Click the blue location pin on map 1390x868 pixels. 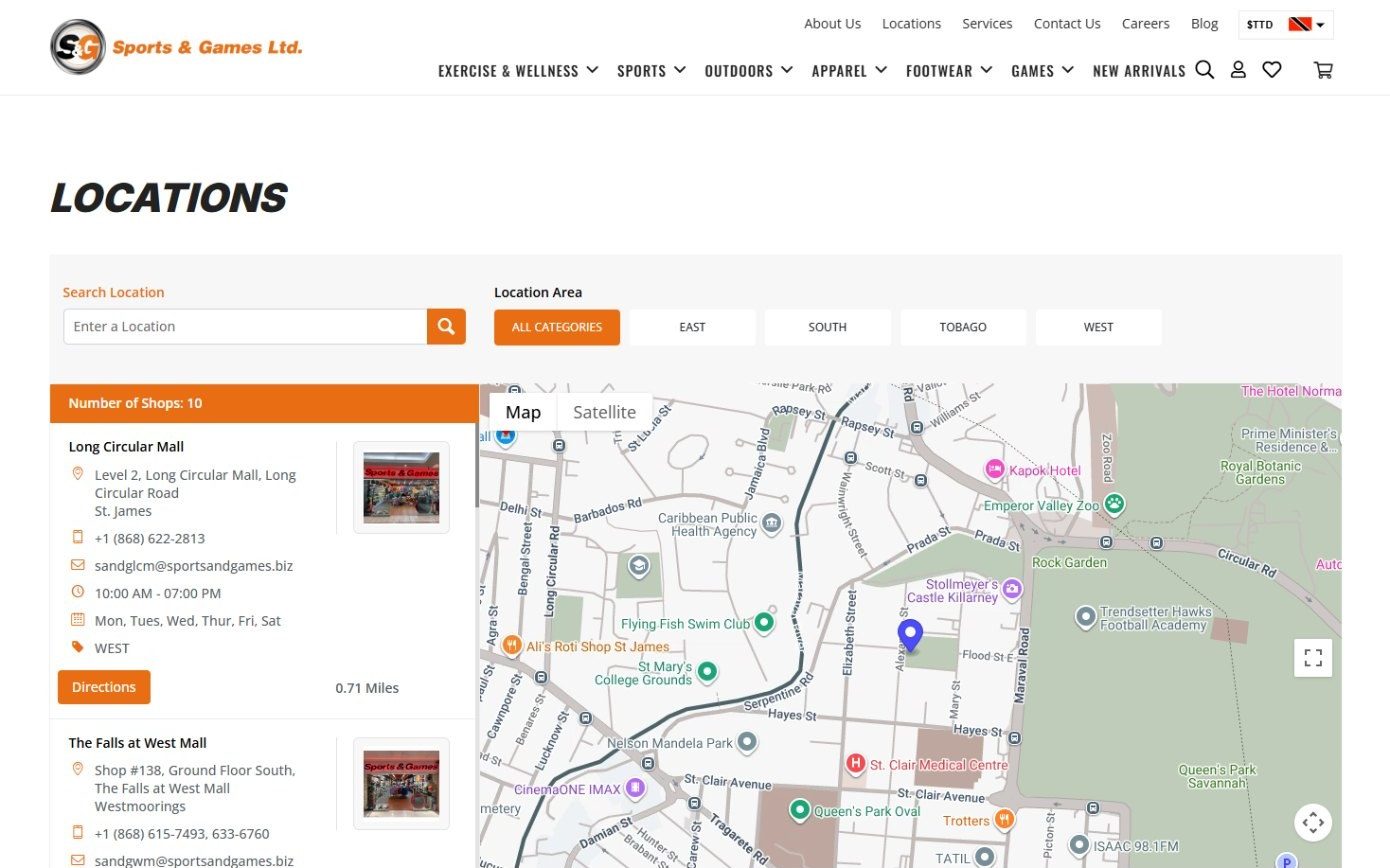909,636
